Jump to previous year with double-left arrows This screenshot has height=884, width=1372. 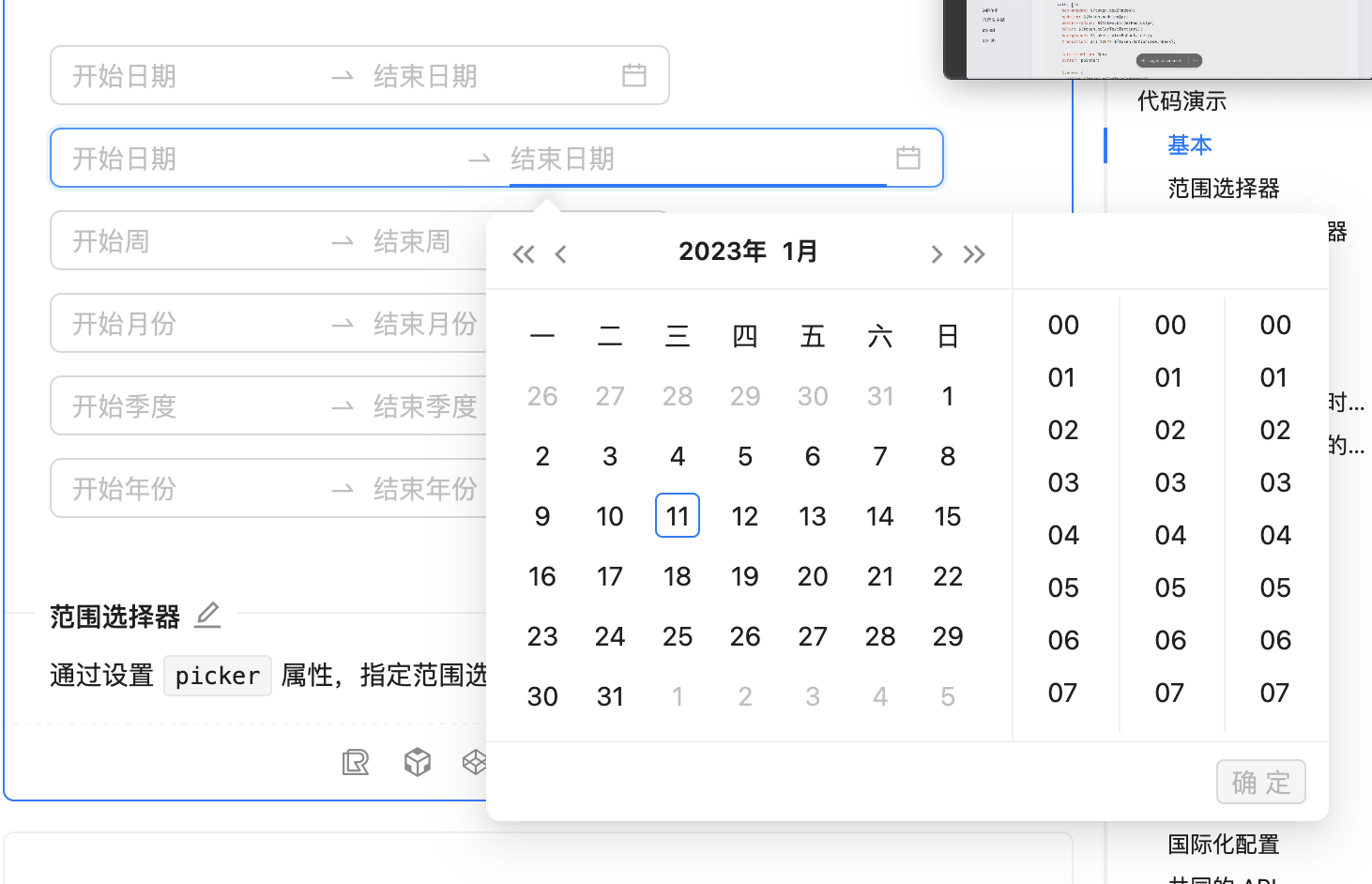pyautogui.click(x=523, y=253)
